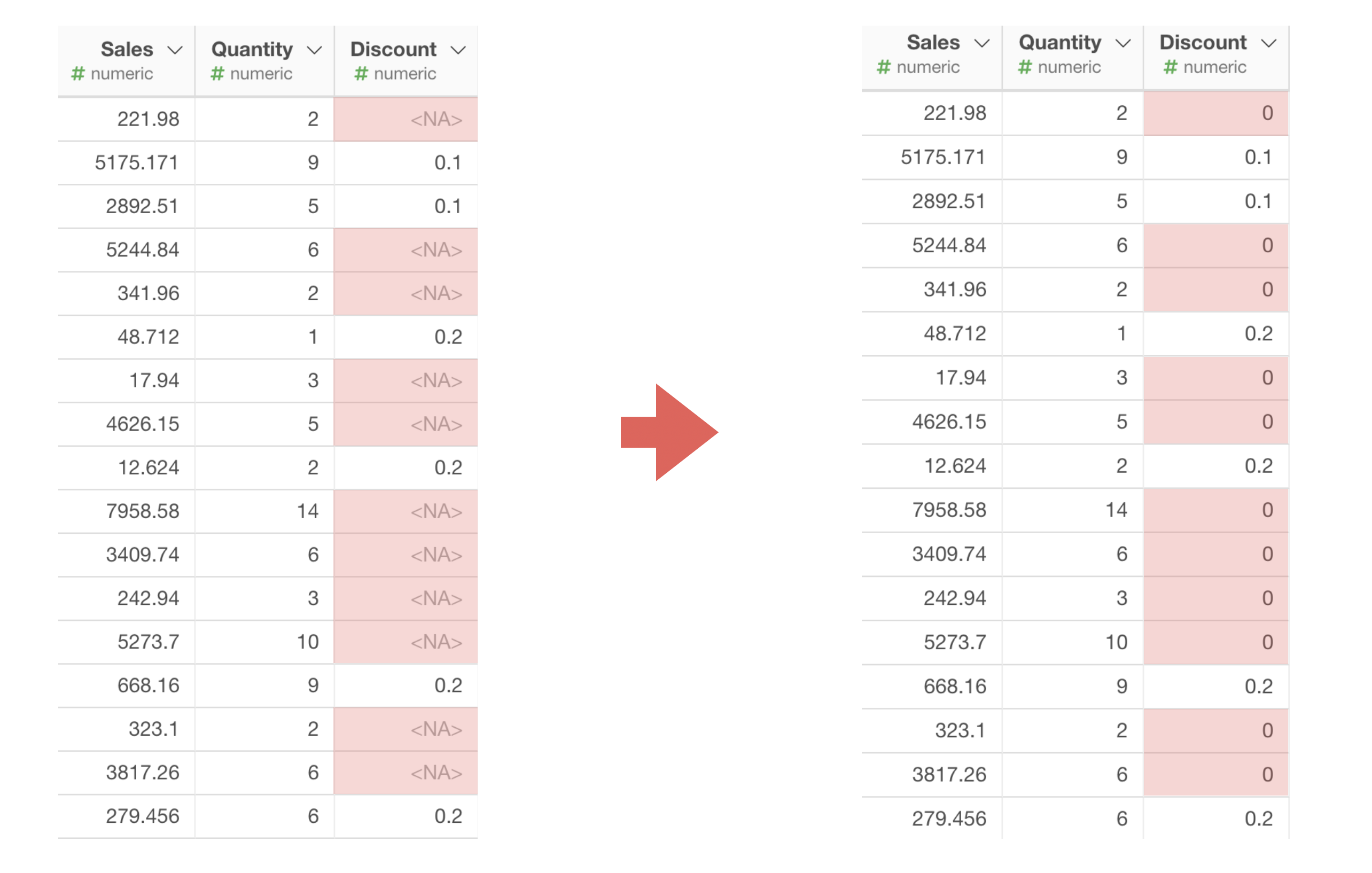Viewport: 1372px width, 873px height.
Task: Click the numeric hash icon under left Sales
Action: tap(78, 74)
